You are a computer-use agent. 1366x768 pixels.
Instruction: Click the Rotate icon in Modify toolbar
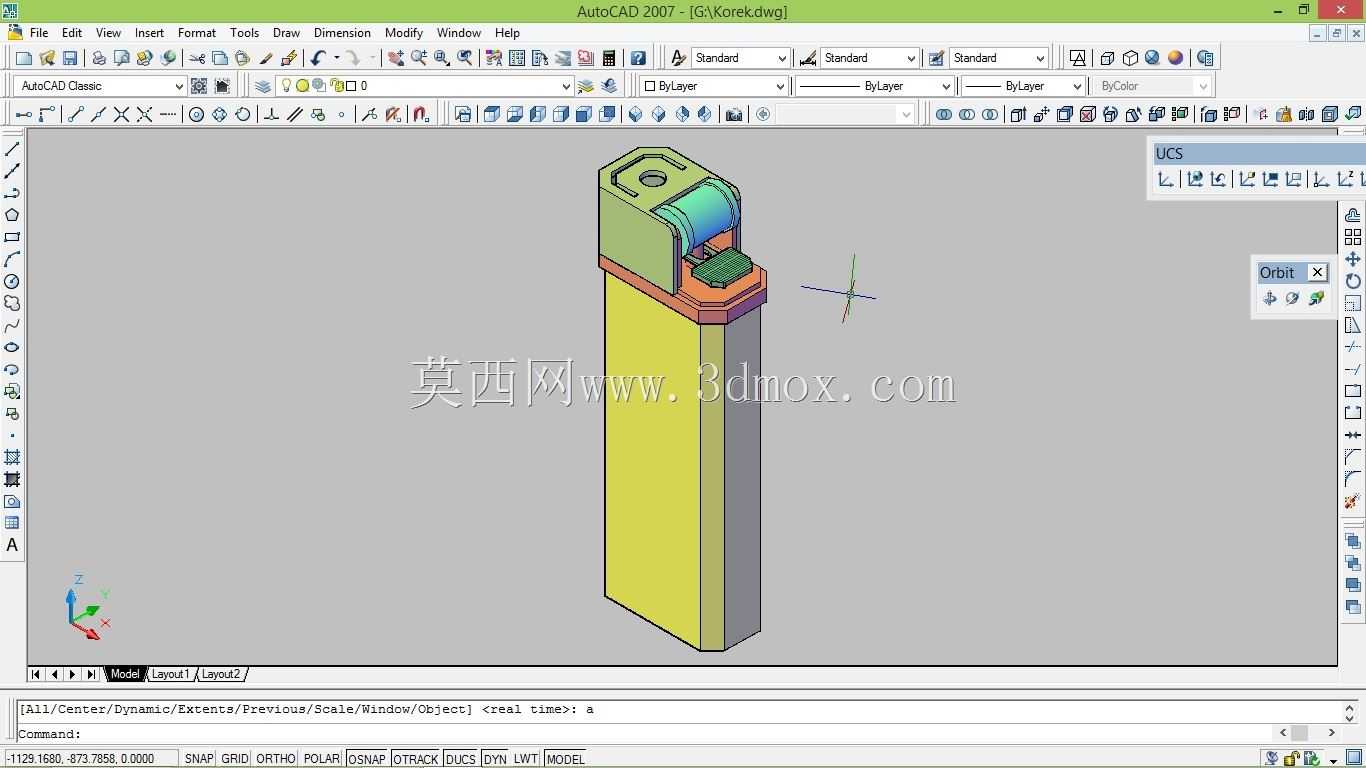(1353, 281)
